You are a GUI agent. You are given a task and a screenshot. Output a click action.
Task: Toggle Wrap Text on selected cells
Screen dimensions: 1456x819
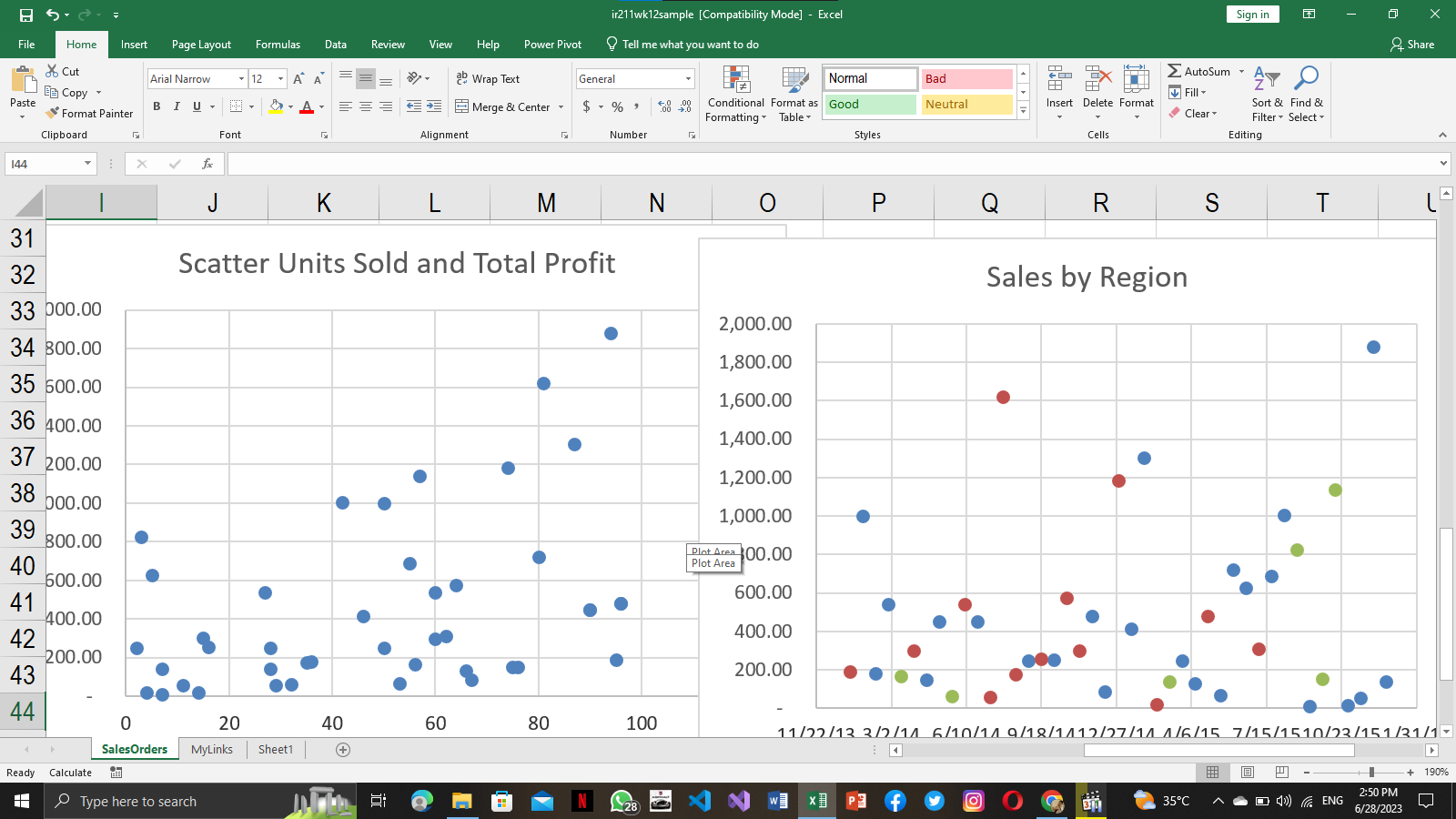click(x=488, y=79)
